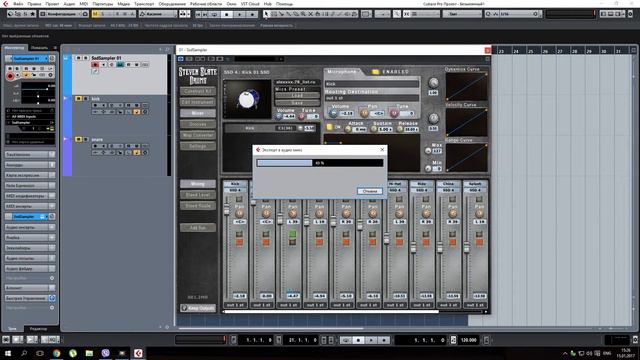Click the Velocity Curve graph
The width and height of the screenshot is (640, 360).
[467, 122]
